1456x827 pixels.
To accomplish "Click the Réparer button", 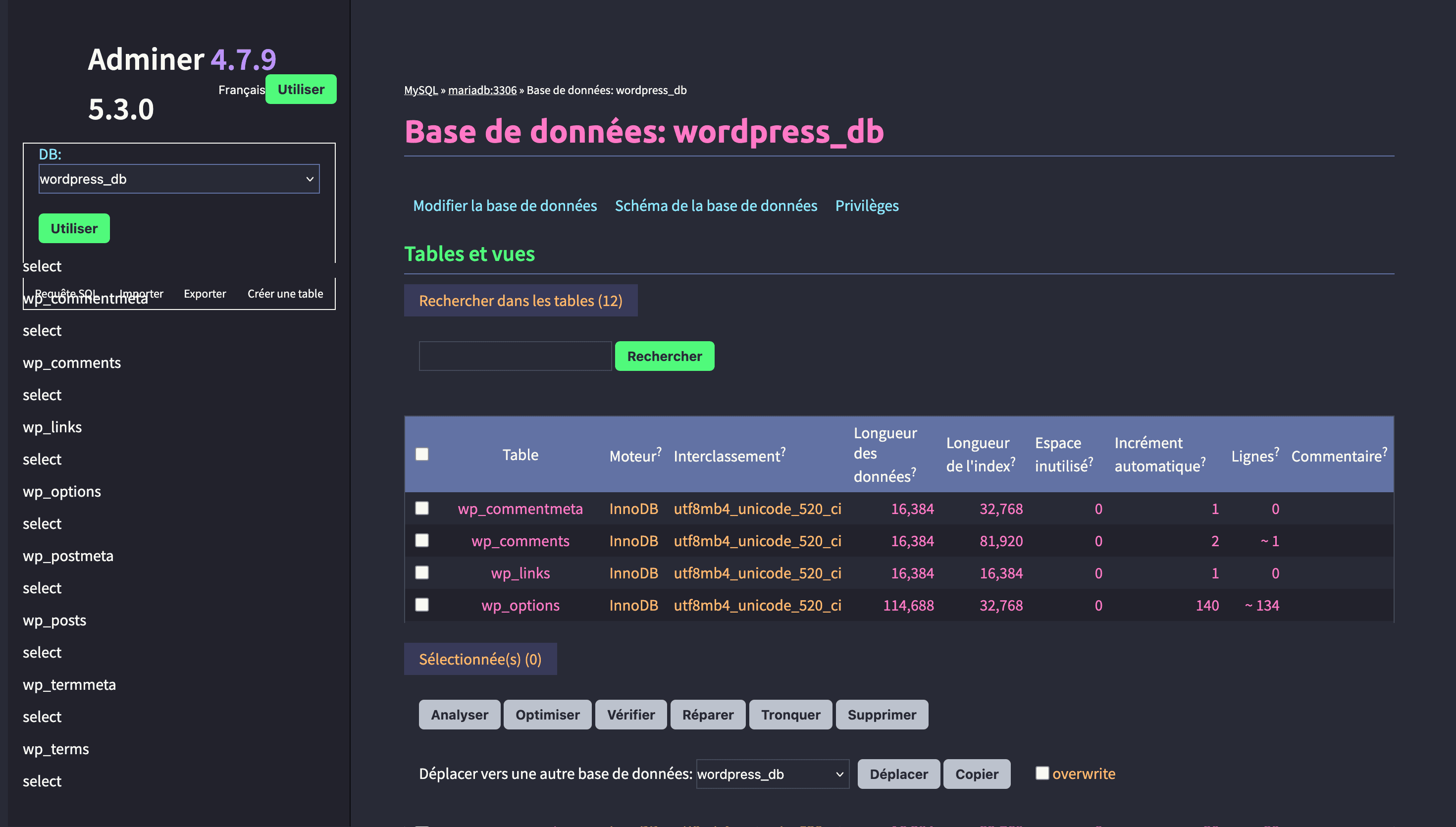I will point(708,715).
